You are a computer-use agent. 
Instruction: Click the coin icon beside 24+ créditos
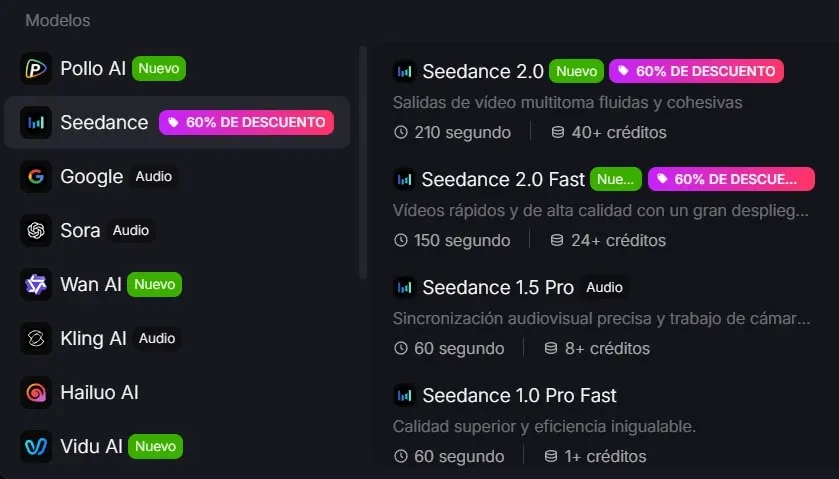coord(557,240)
